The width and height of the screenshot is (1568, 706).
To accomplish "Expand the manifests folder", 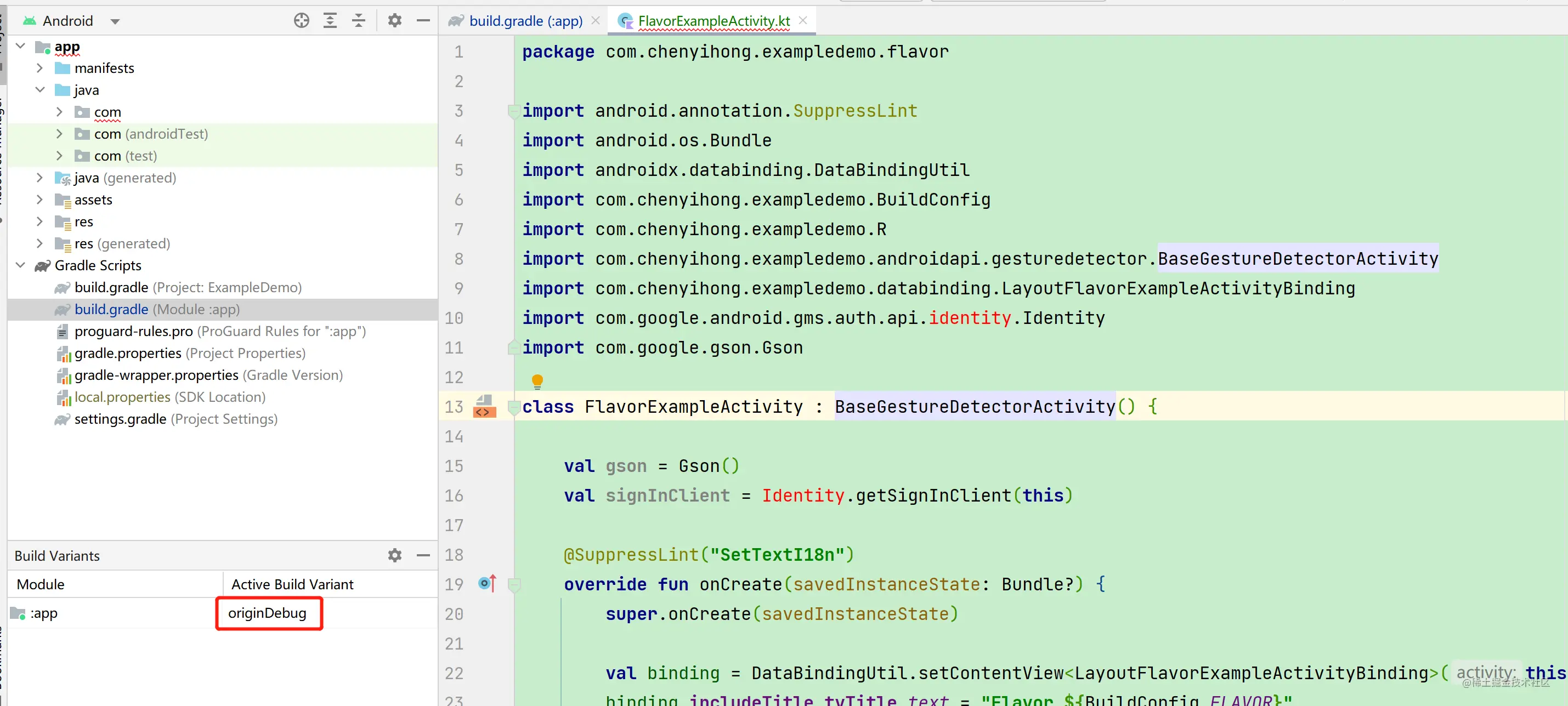I will coord(40,68).
